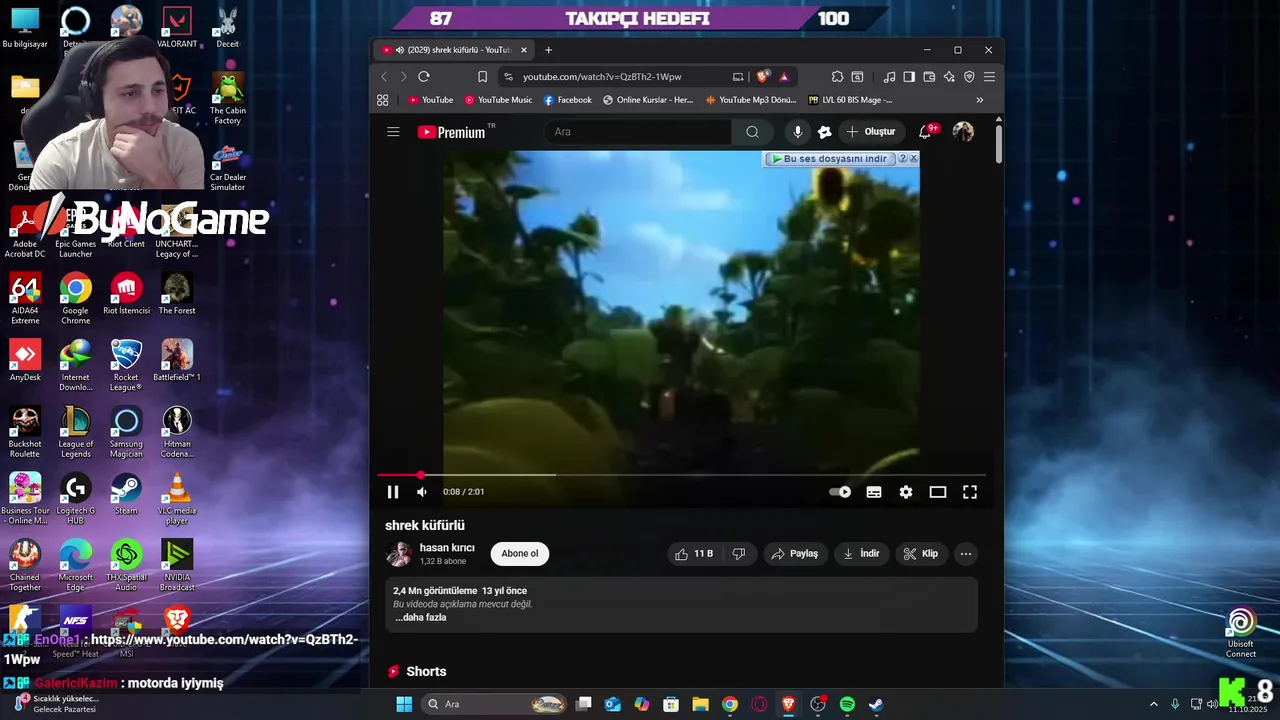Open Online Kurslar bookmark
This screenshot has height=720, width=1280.
[648, 100]
